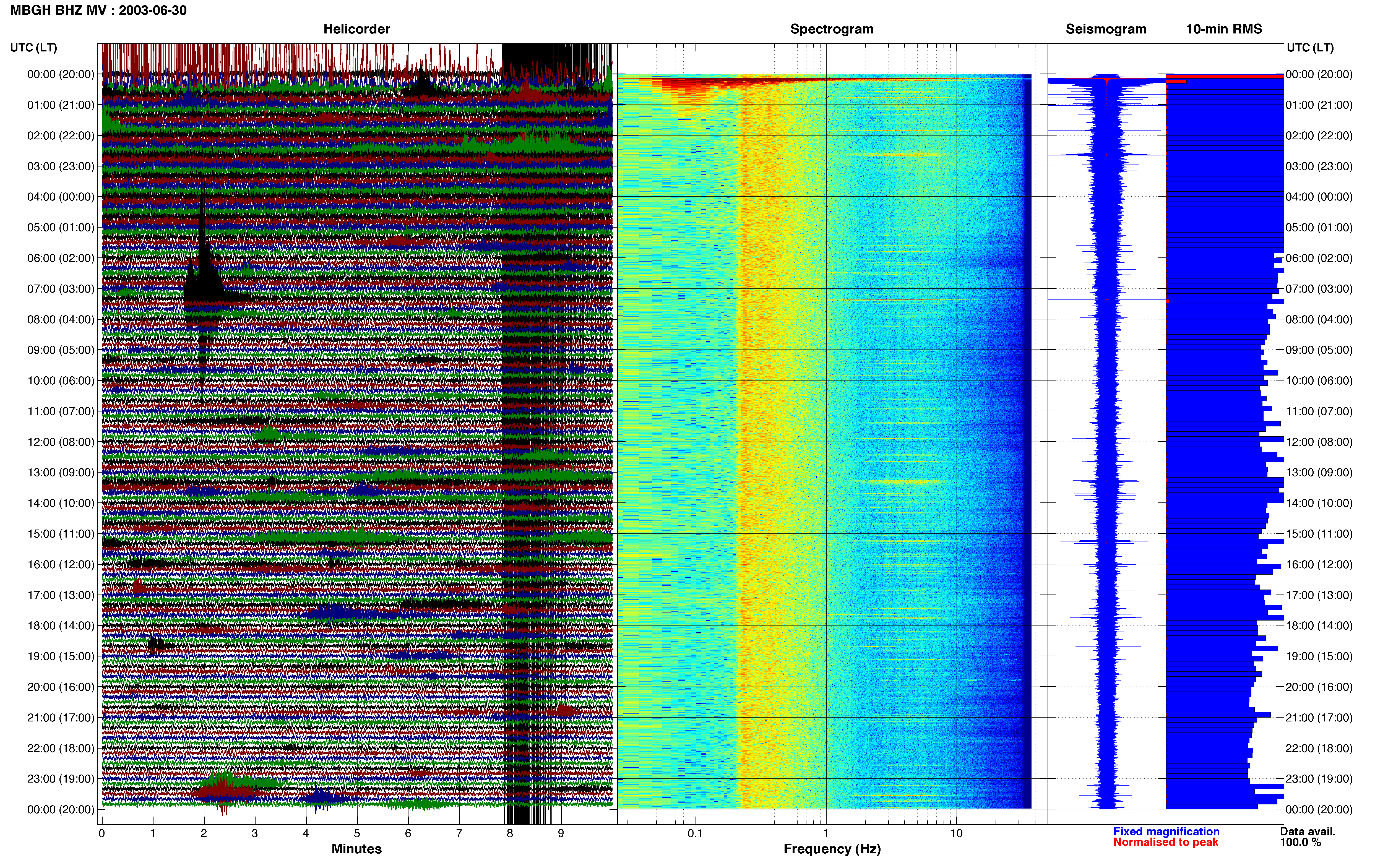The height and width of the screenshot is (868, 1388).
Task: Click the 01:00 (21:00) label on left axis
Action: [x=61, y=105]
